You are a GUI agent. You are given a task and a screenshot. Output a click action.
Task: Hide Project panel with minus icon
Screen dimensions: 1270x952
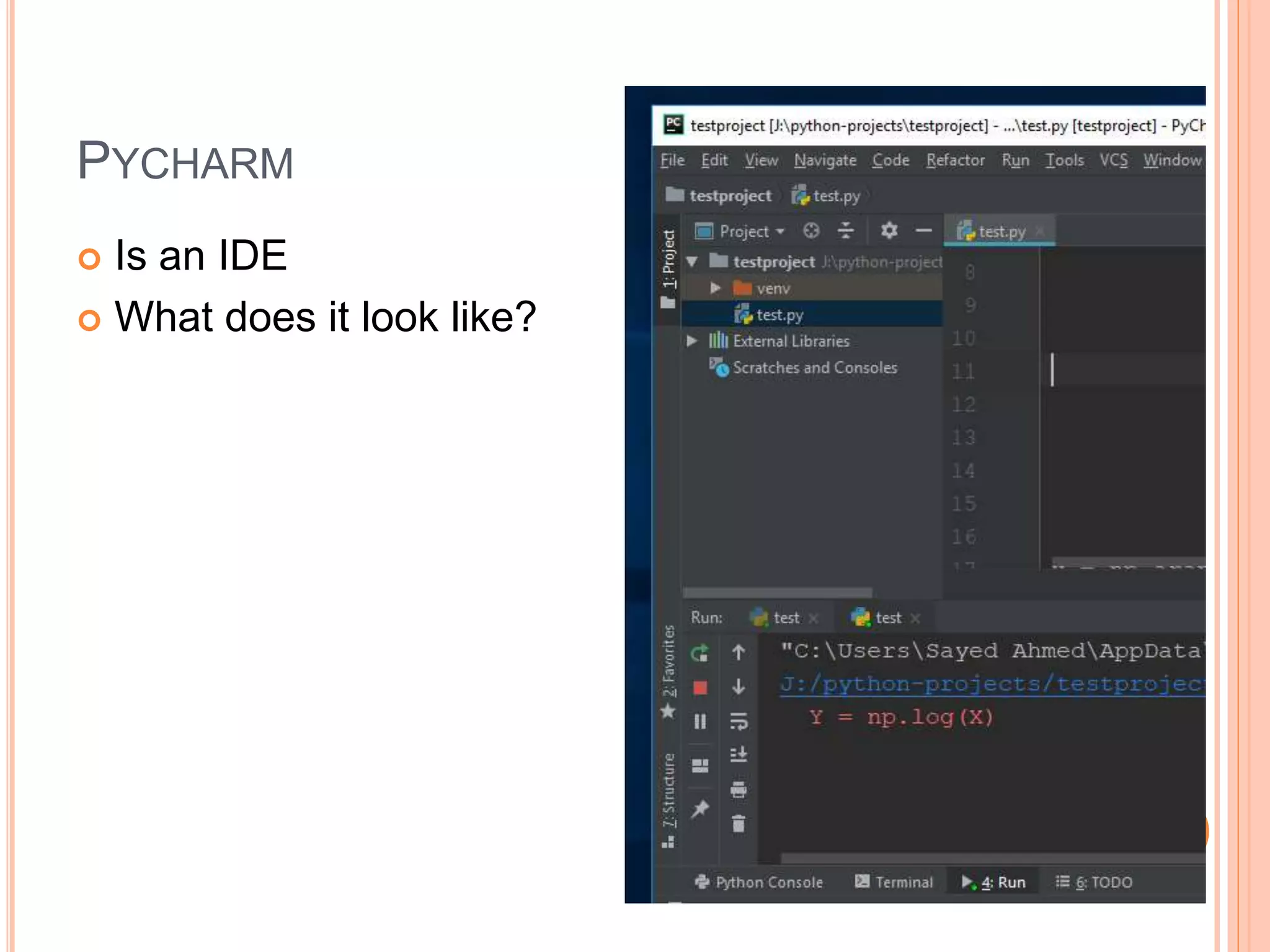point(923,231)
